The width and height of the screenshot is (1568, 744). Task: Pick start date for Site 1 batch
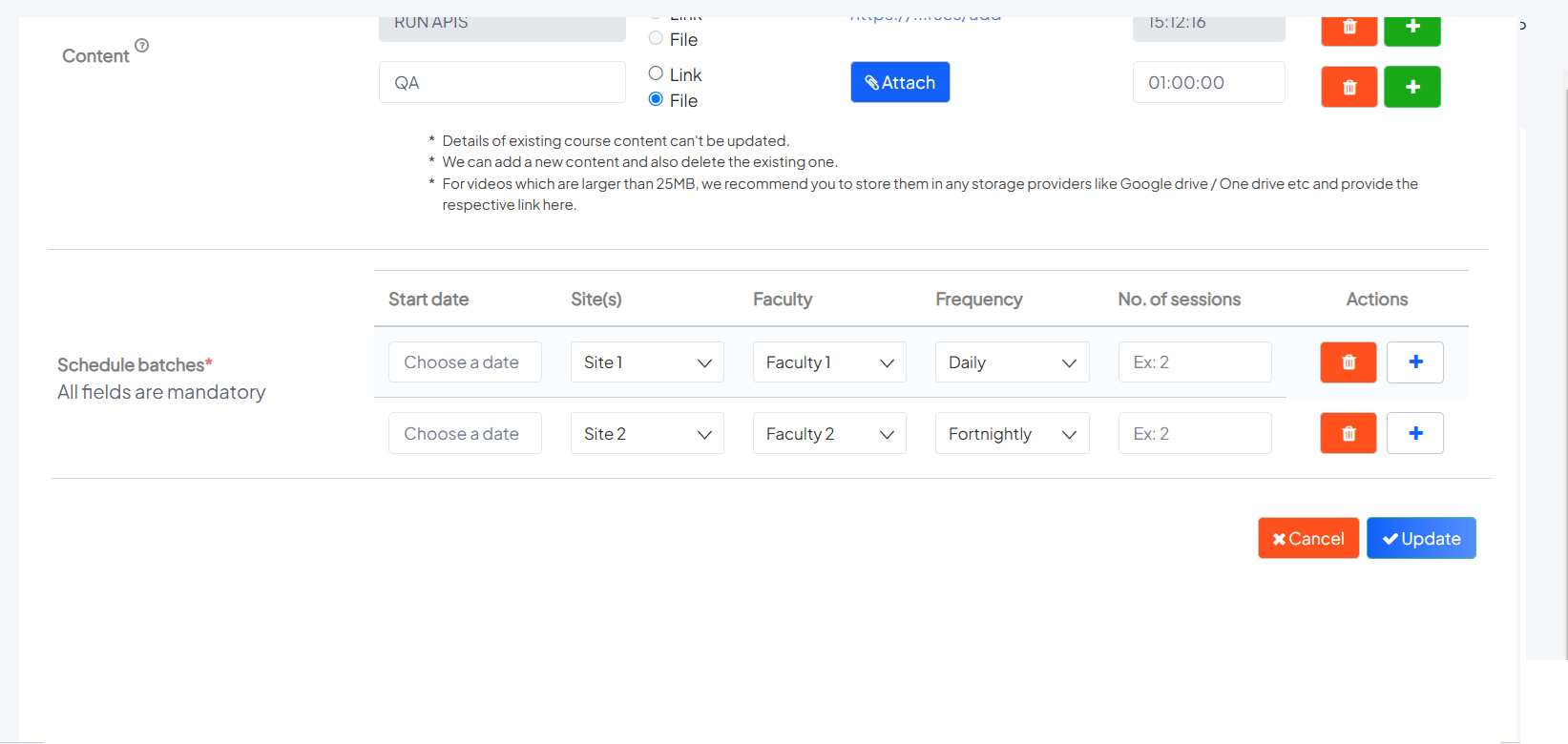(465, 362)
